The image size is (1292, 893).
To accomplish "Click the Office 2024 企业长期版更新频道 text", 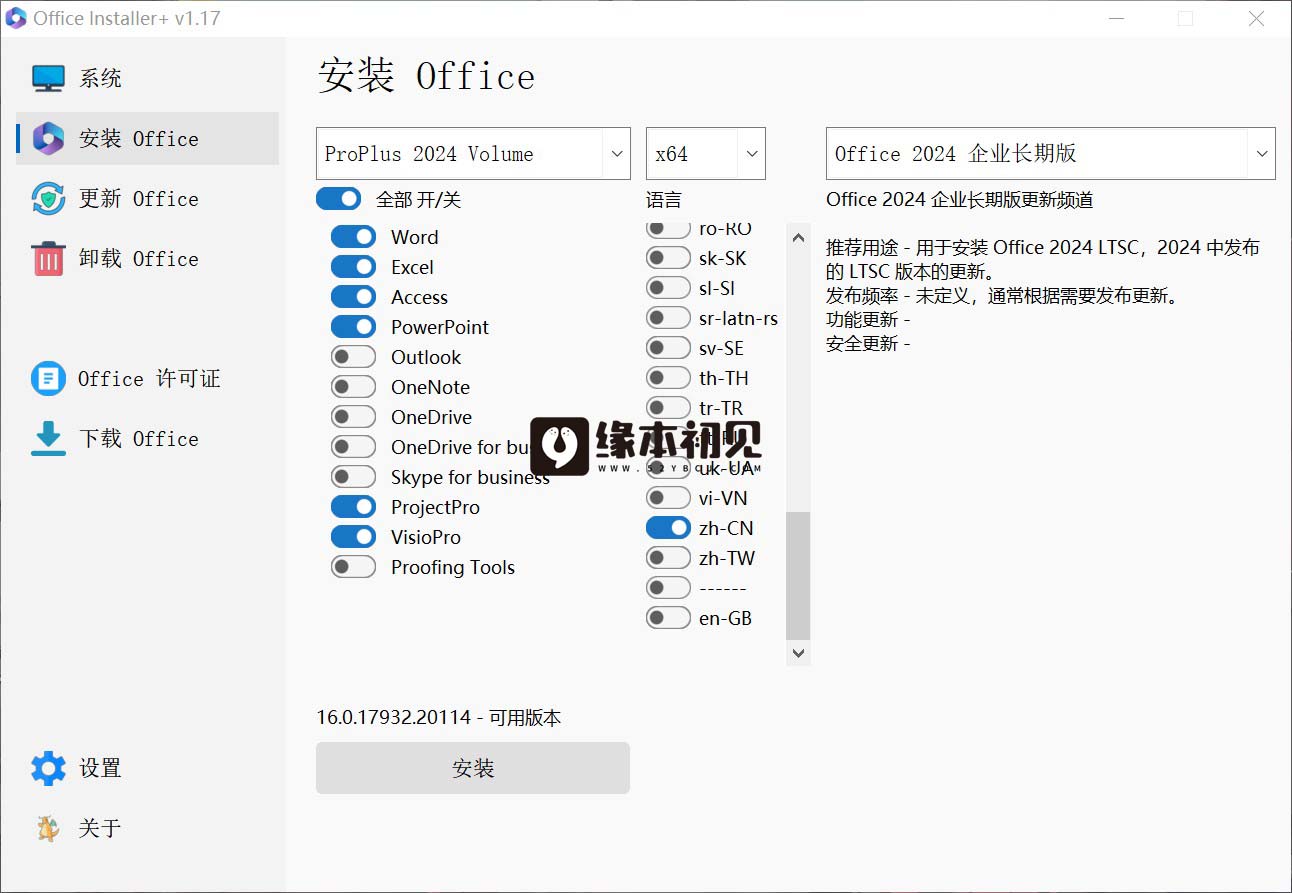I will [960, 200].
